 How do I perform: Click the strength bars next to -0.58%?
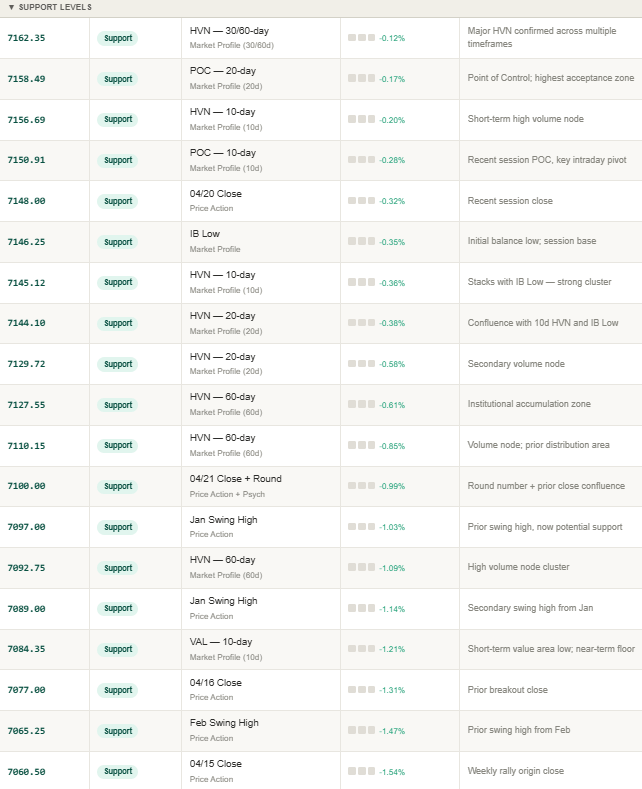[x=361, y=364]
